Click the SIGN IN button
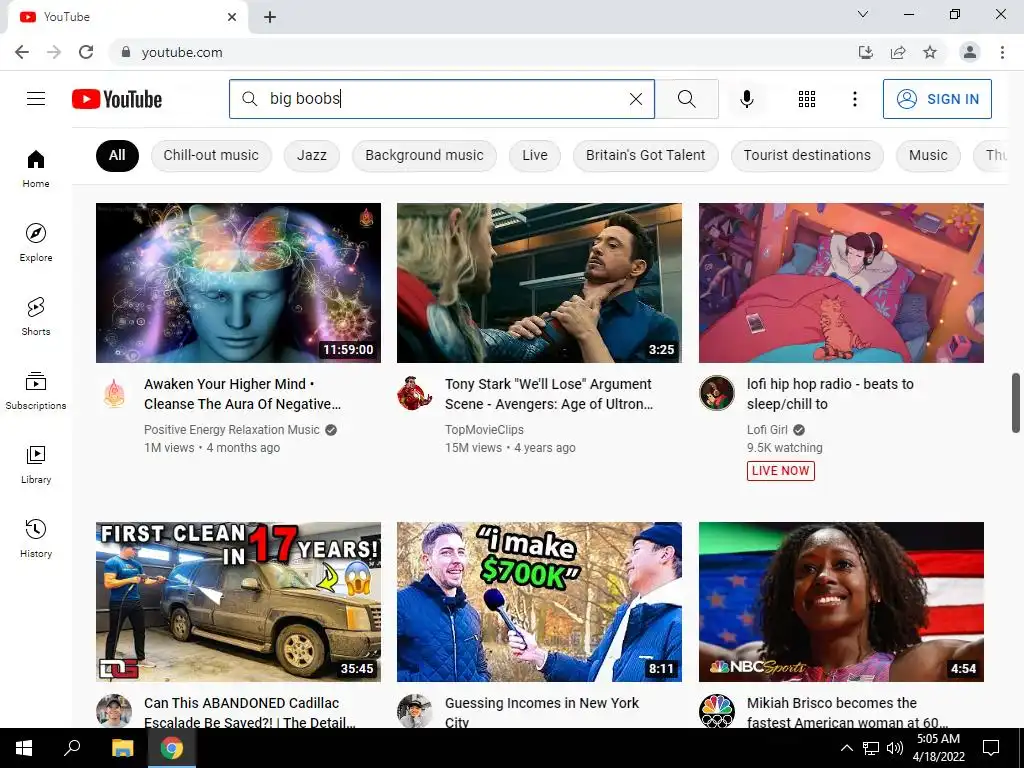 pos(937,99)
